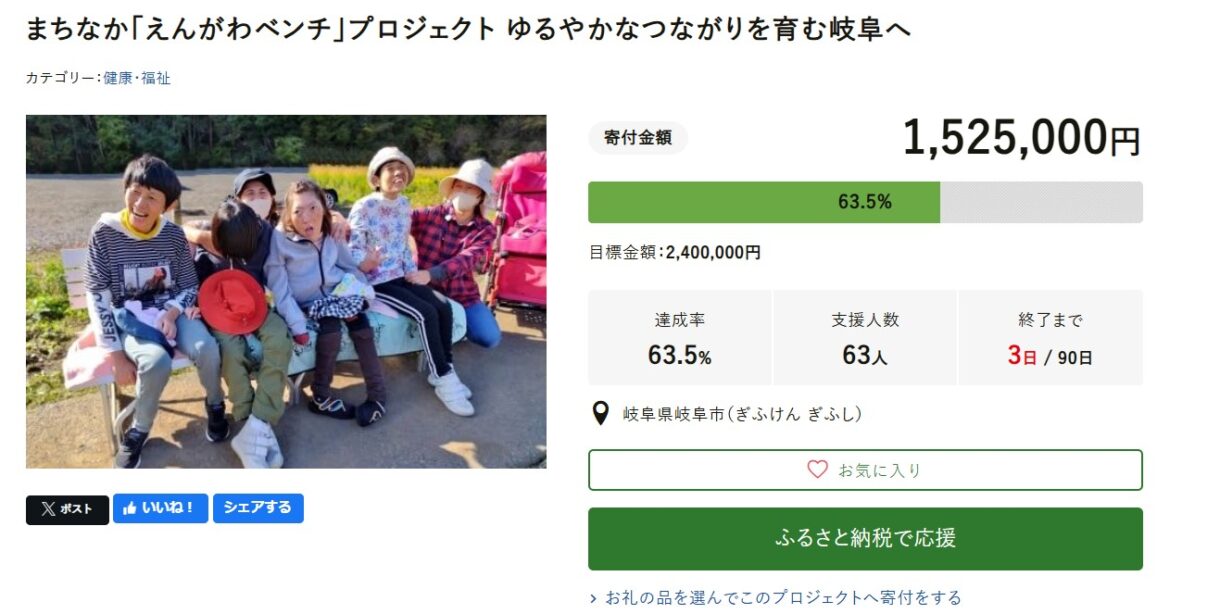This screenshot has height=614, width=1220.
Task: Click the ふるさと納税で応援 button
Action: [x=865, y=538]
